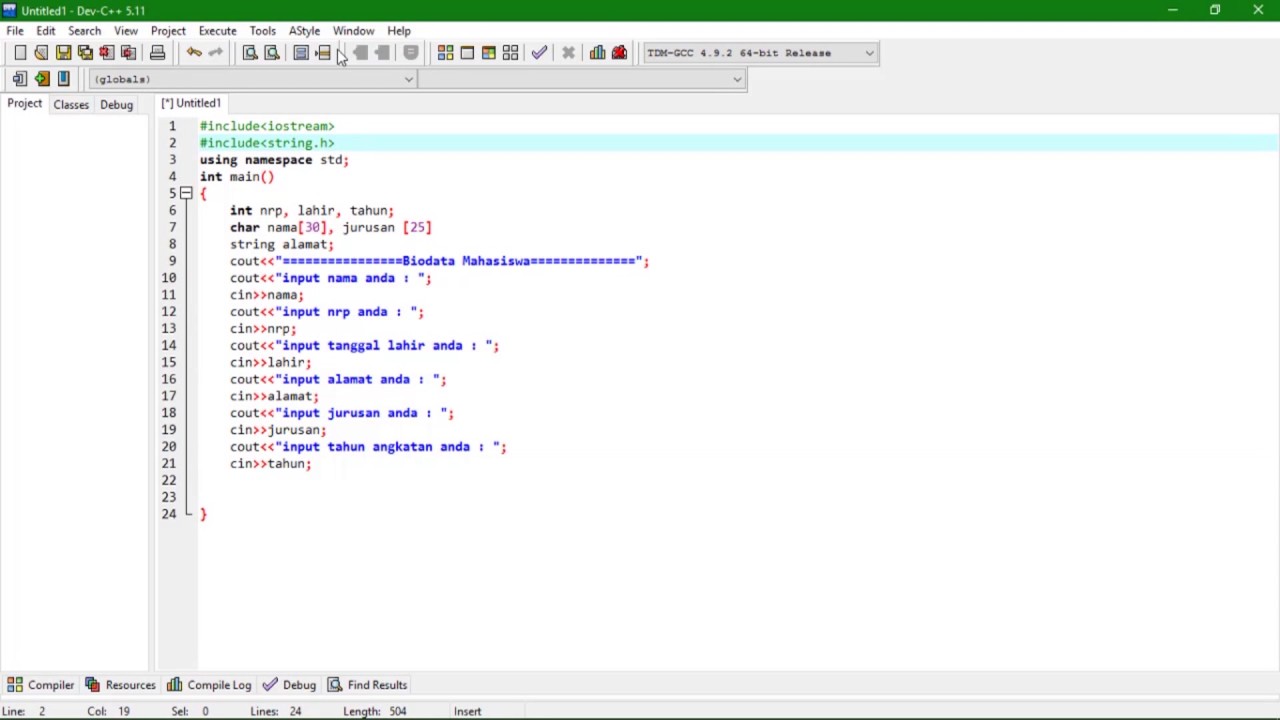Open the Find Results bottom tab

[367, 685]
